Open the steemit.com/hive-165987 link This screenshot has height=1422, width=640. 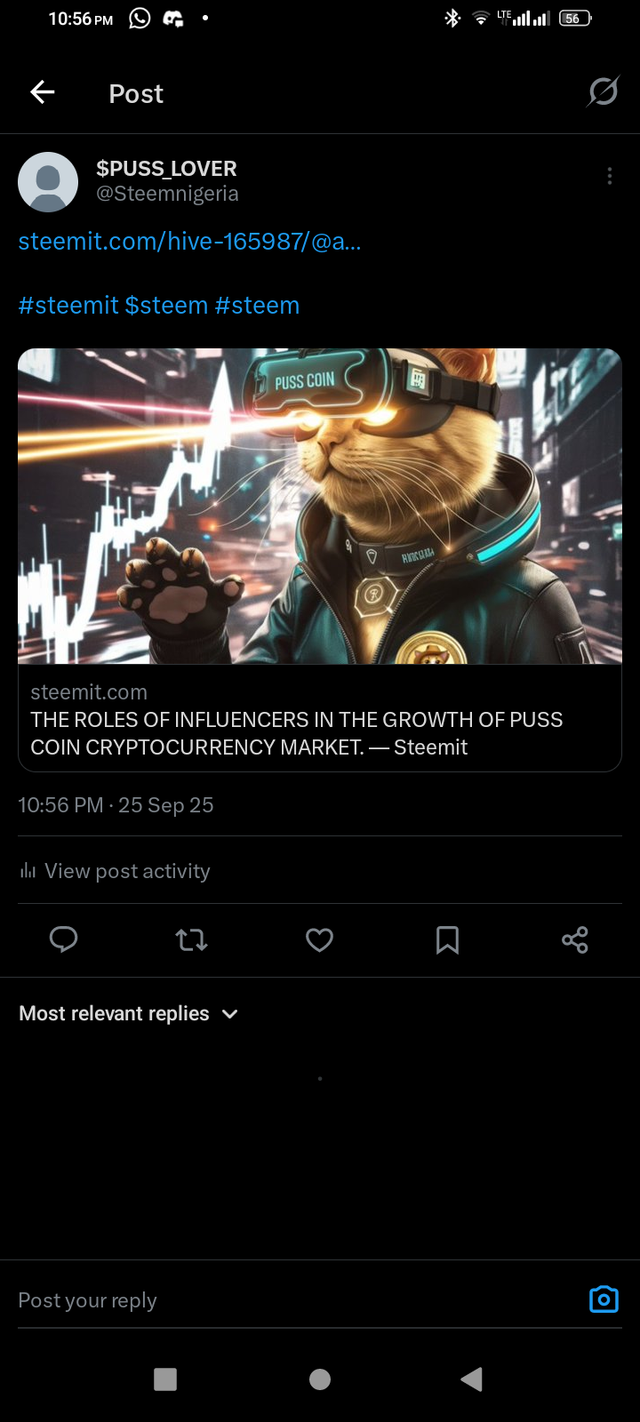pyautogui.click(x=189, y=241)
